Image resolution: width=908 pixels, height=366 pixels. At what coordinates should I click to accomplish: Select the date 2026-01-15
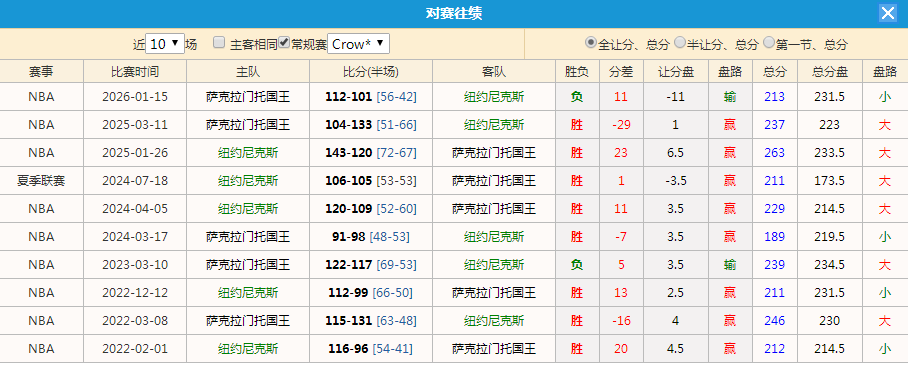(135, 97)
